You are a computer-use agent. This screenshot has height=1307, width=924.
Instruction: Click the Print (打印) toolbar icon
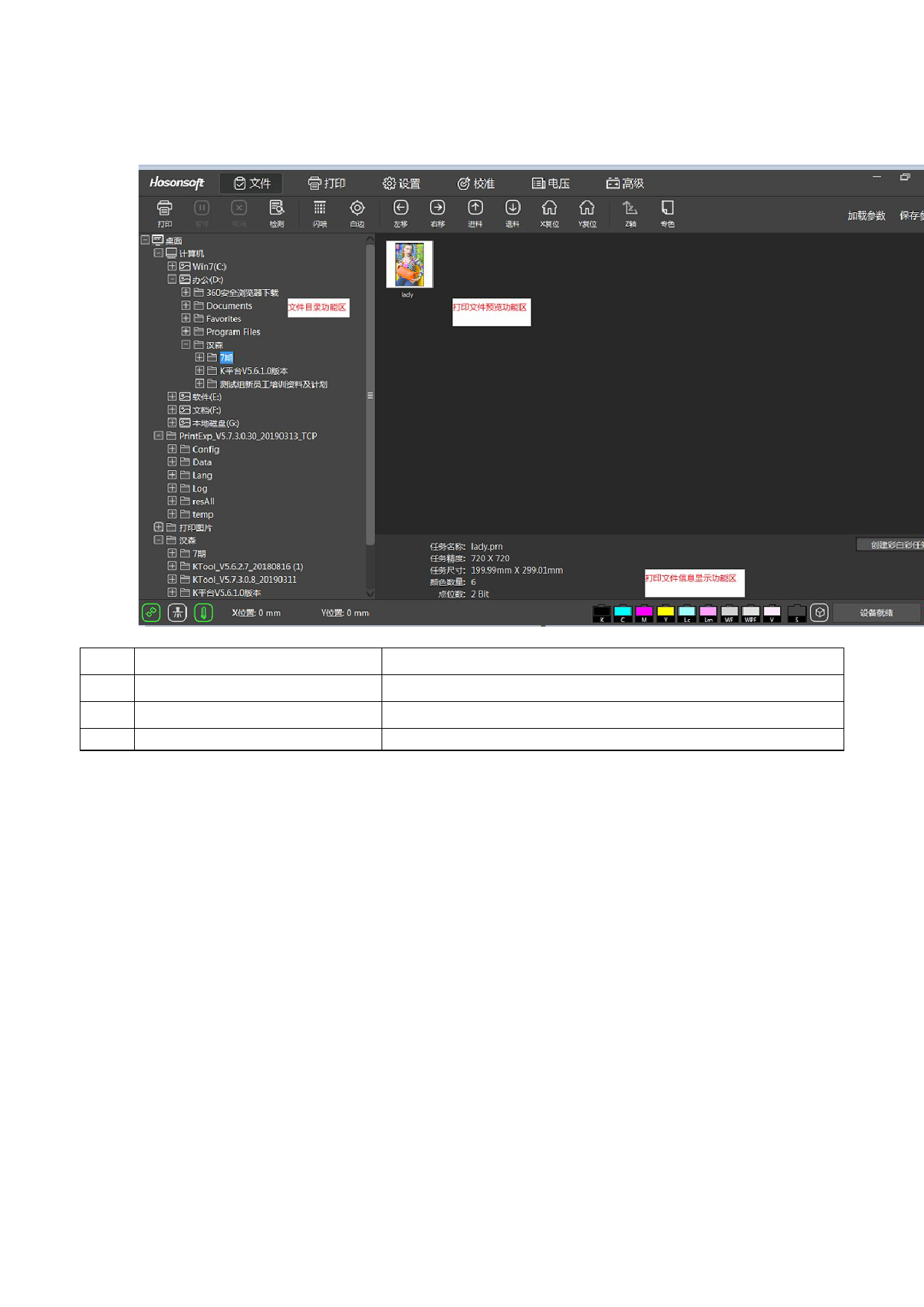(165, 209)
